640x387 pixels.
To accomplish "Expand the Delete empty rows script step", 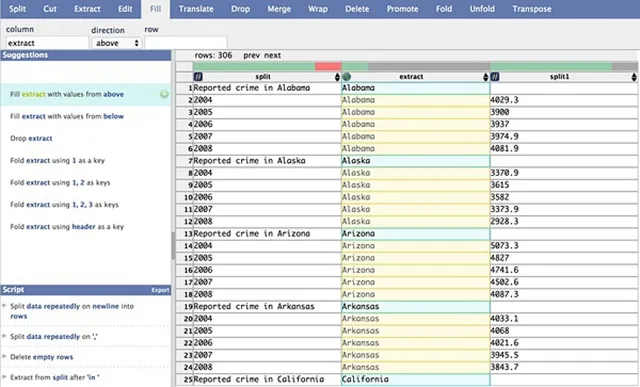I will pos(4,357).
